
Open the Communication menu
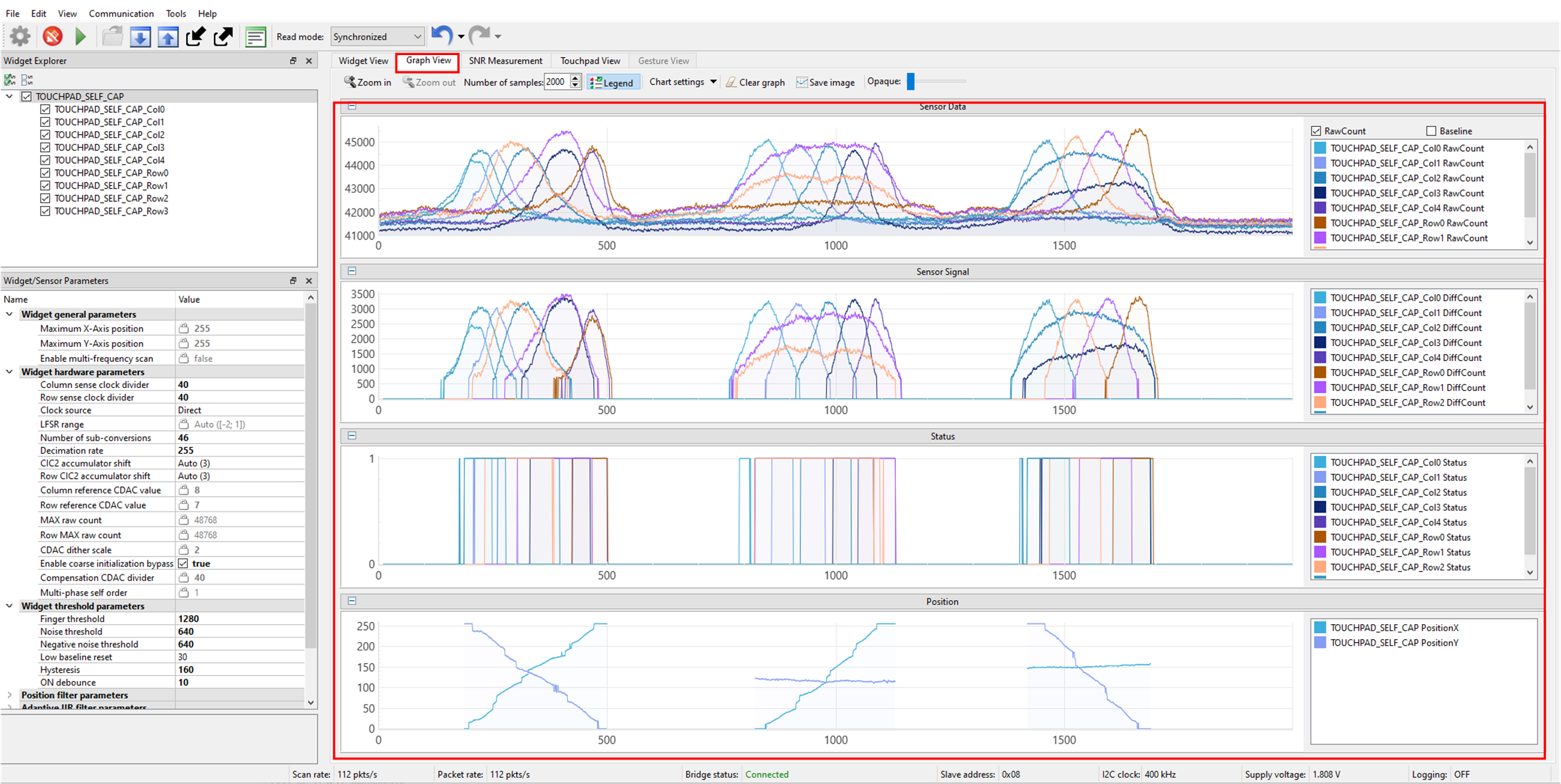[121, 13]
